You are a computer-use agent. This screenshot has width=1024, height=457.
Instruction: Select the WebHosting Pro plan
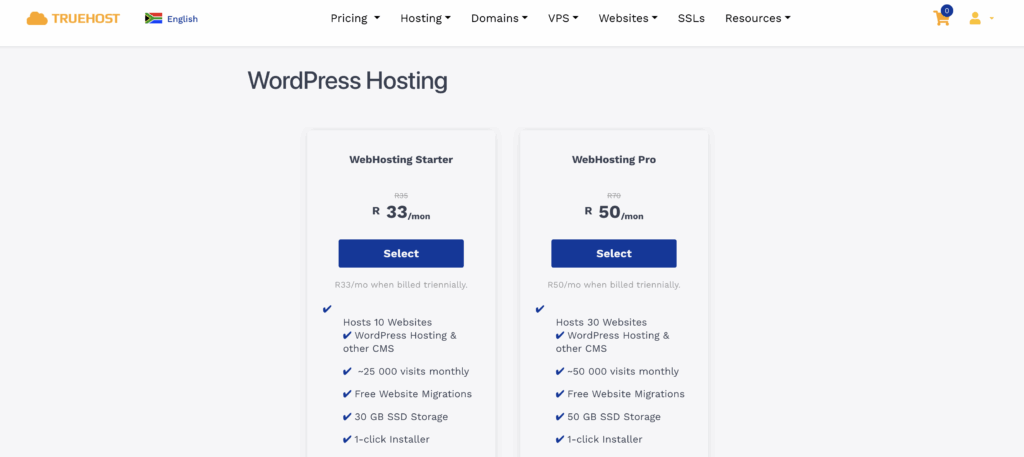click(614, 253)
